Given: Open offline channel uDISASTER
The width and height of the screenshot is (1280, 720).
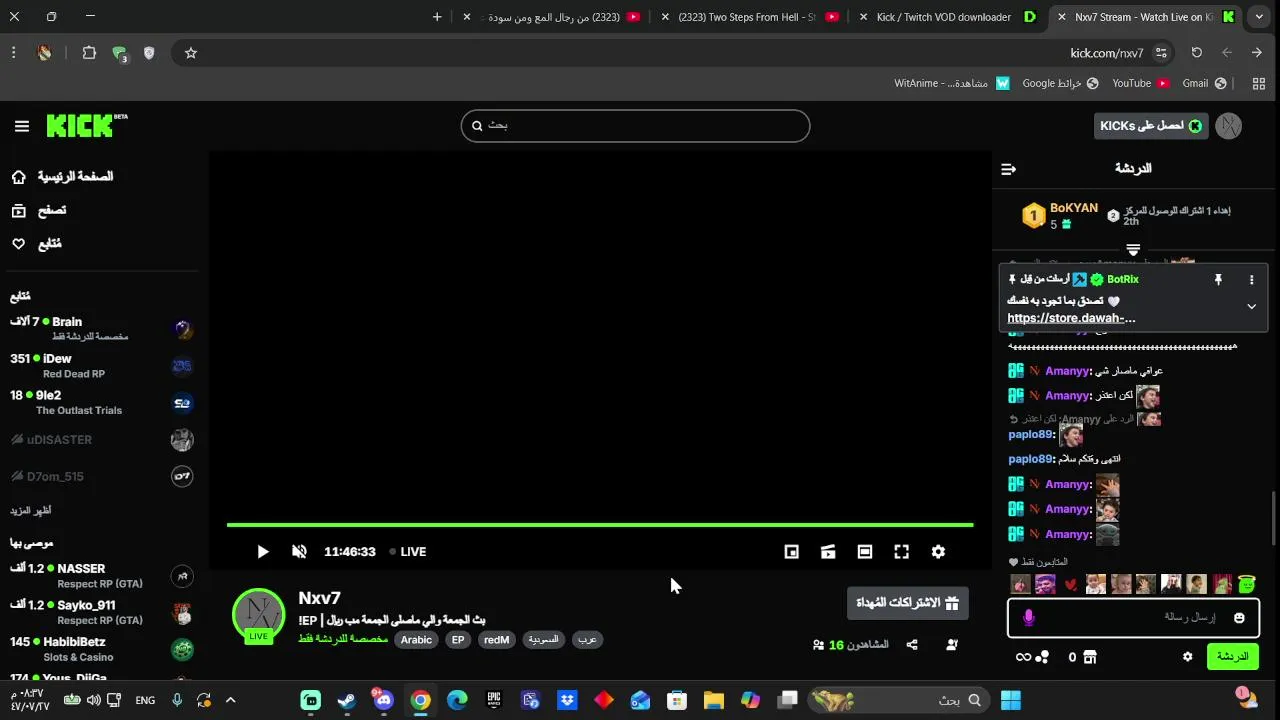Looking at the screenshot, I should pos(100,439).
